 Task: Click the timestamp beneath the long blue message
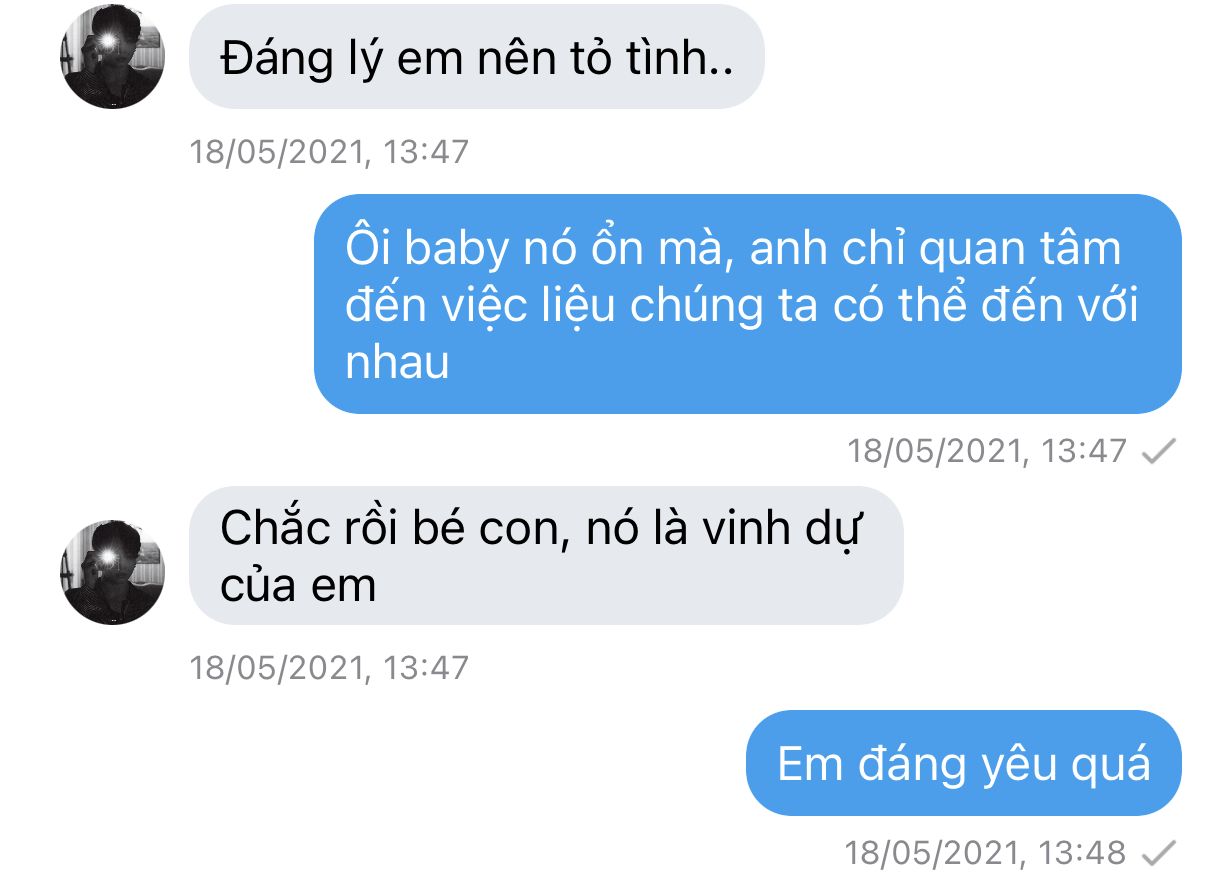click(x=987, y=451)
